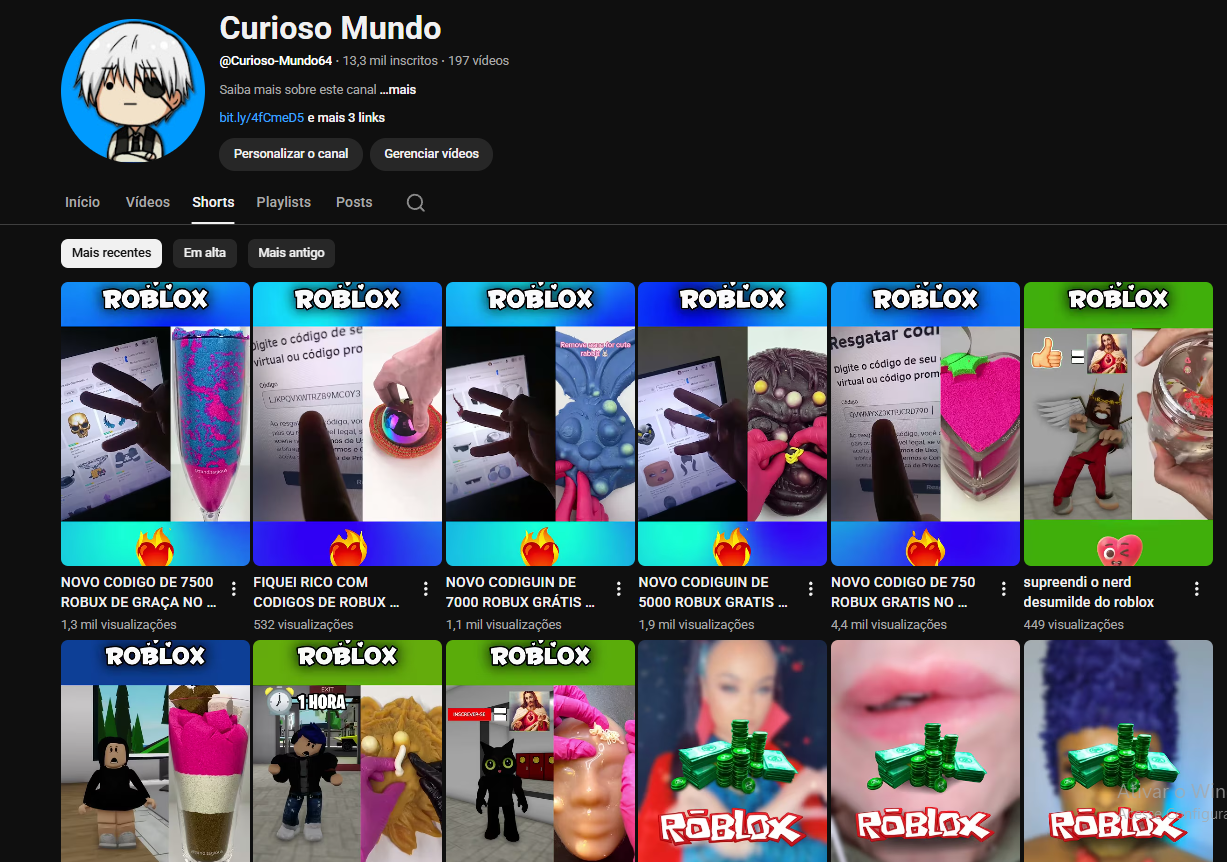Viewport: 1227px width, 862px height.
Task: Open the channel search magnifier icon
Action: click(x=416, y=203)
